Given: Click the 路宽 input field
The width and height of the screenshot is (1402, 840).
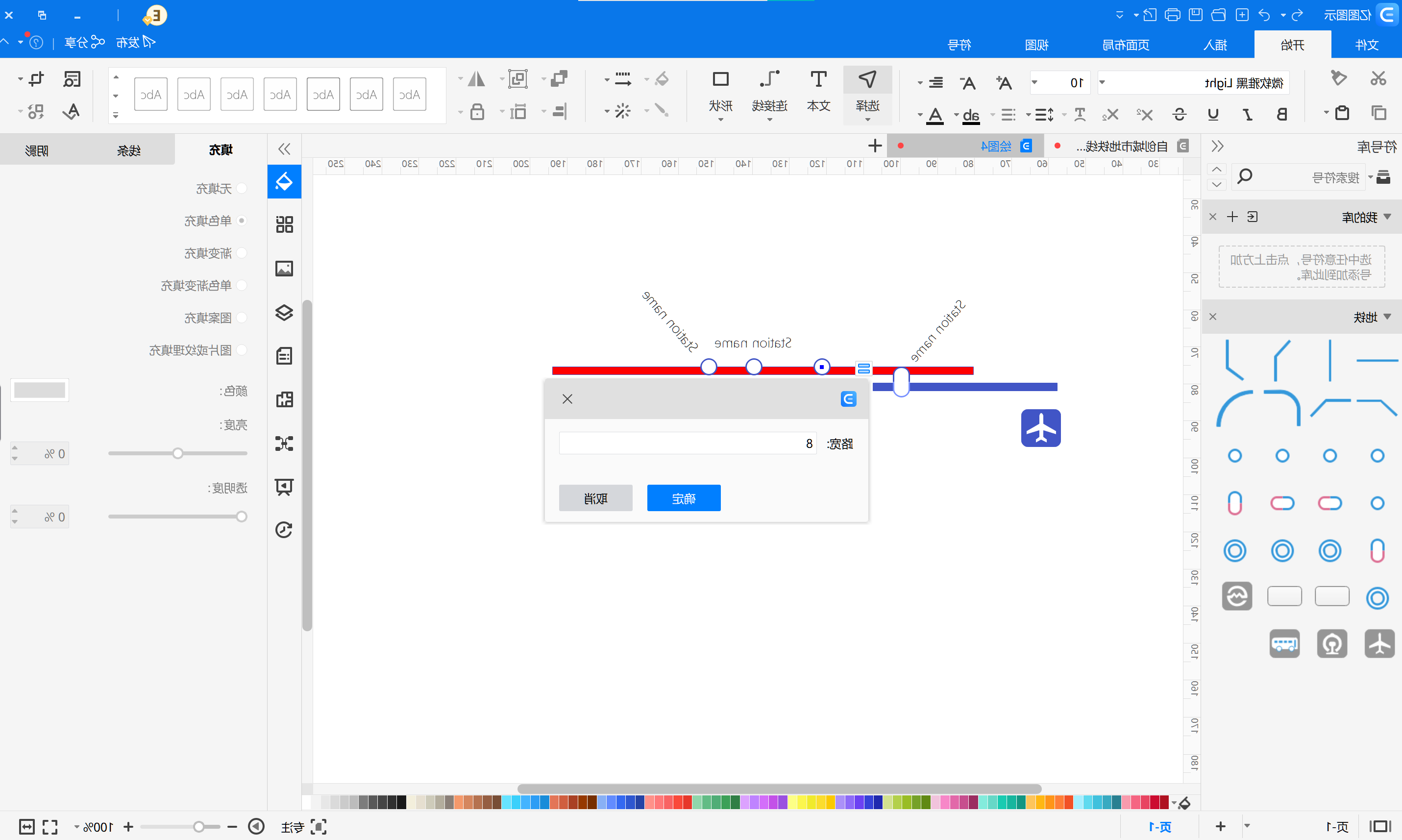Looking at the screenshot, I should (x=687, y=443).
